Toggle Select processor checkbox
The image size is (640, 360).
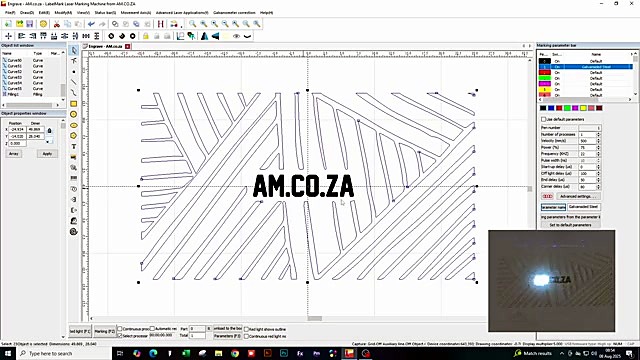click(x=120, y=336)
